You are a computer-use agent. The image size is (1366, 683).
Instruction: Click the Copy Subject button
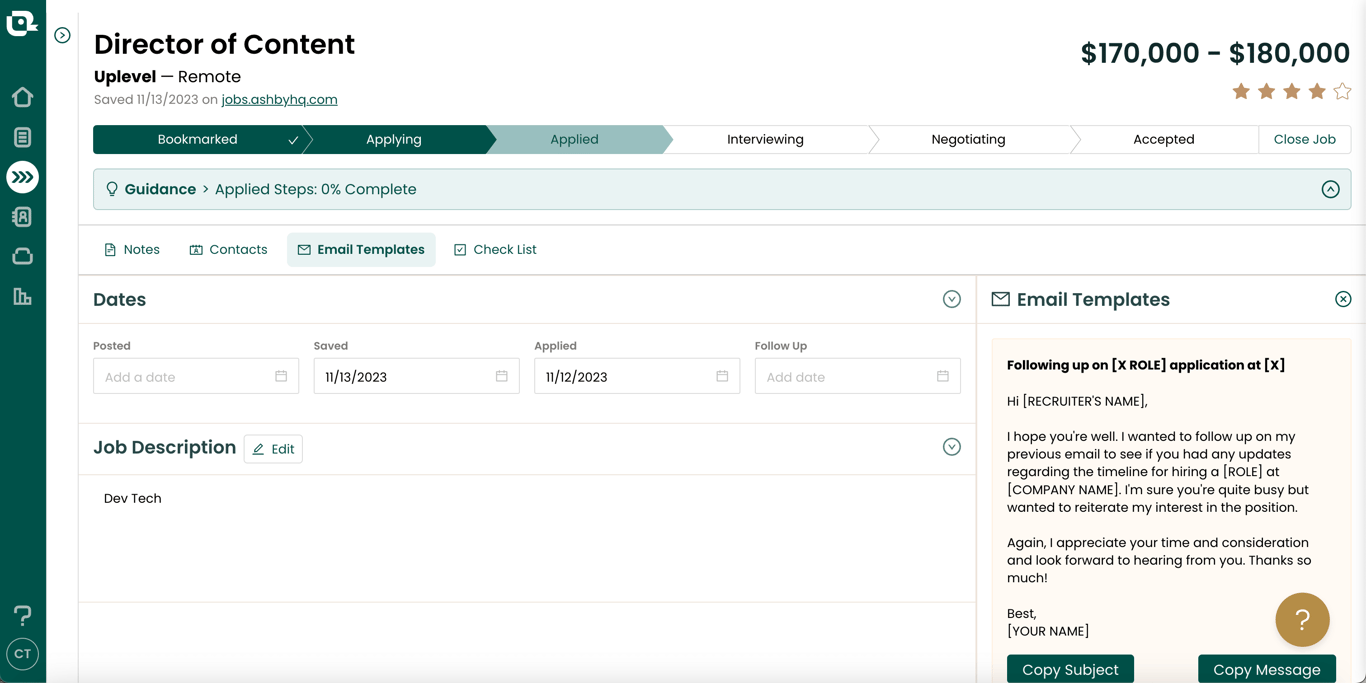tap(1070, 669)
